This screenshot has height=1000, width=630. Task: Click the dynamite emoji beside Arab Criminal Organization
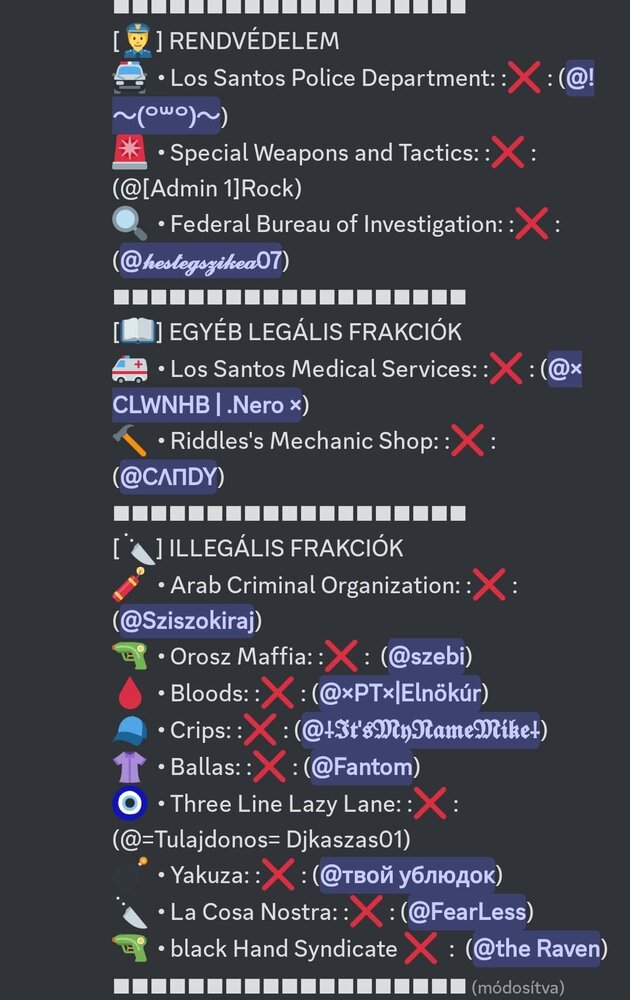[129, 585]
